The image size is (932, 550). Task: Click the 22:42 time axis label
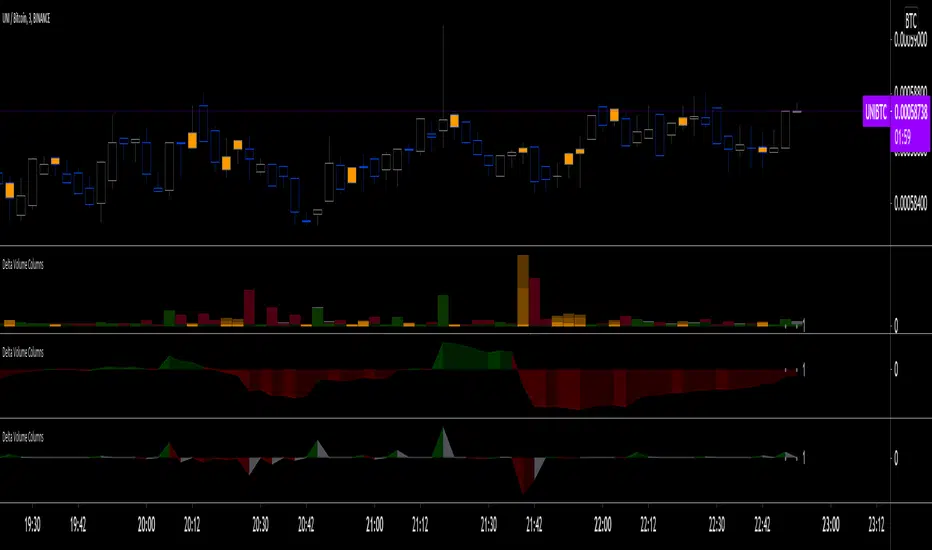tap(762, 524)
